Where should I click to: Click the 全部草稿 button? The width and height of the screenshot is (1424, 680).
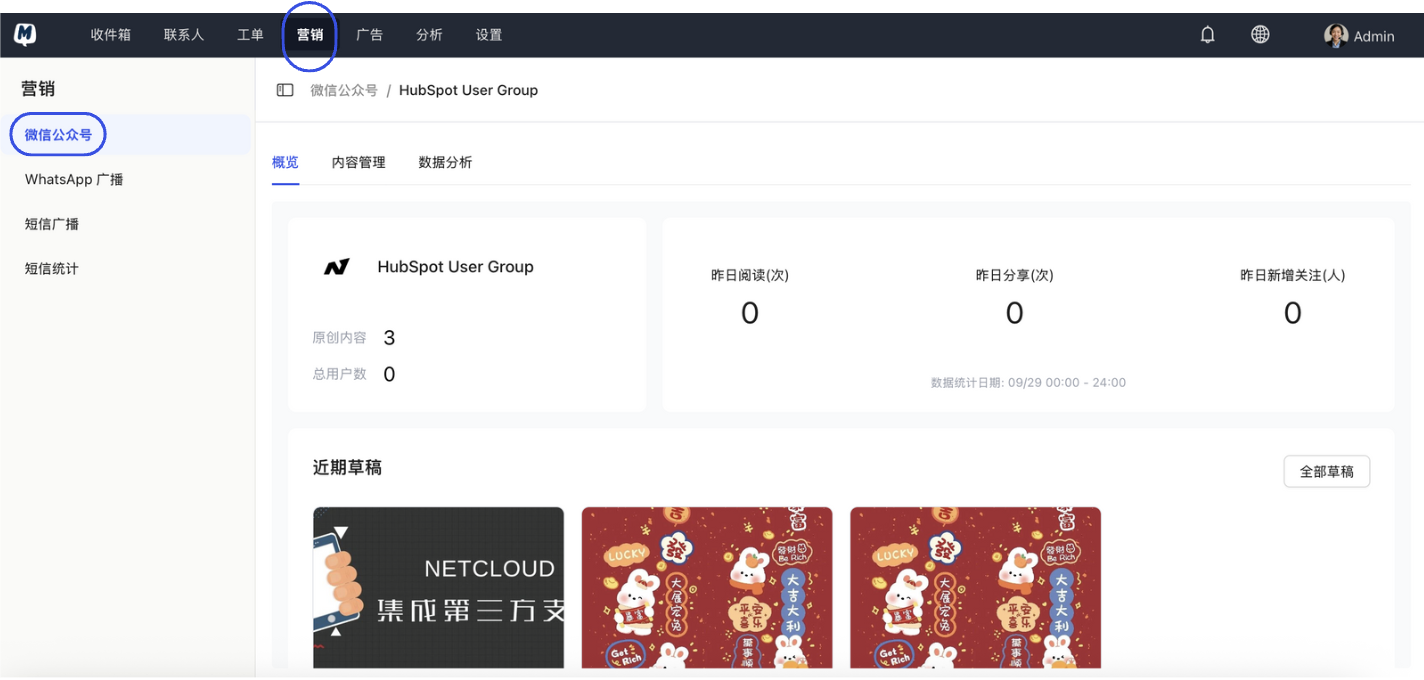[1326, 470]
